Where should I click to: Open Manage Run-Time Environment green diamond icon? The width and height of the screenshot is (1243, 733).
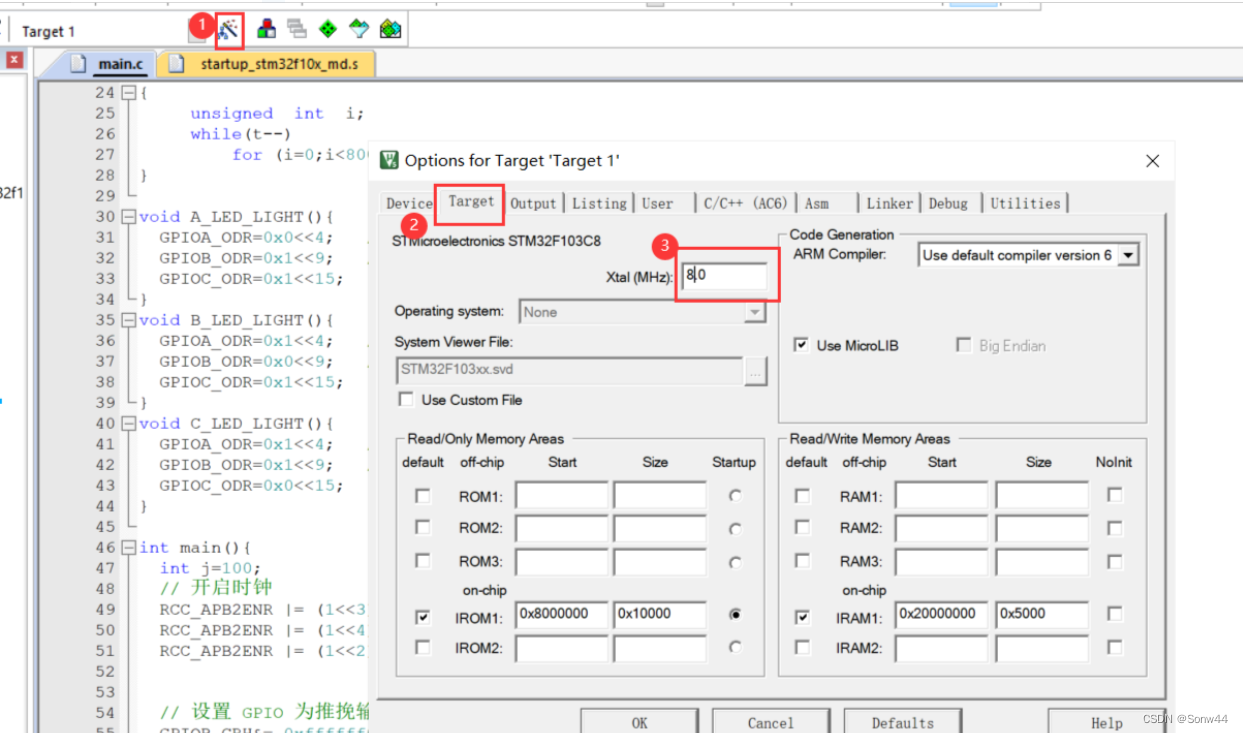328,29
